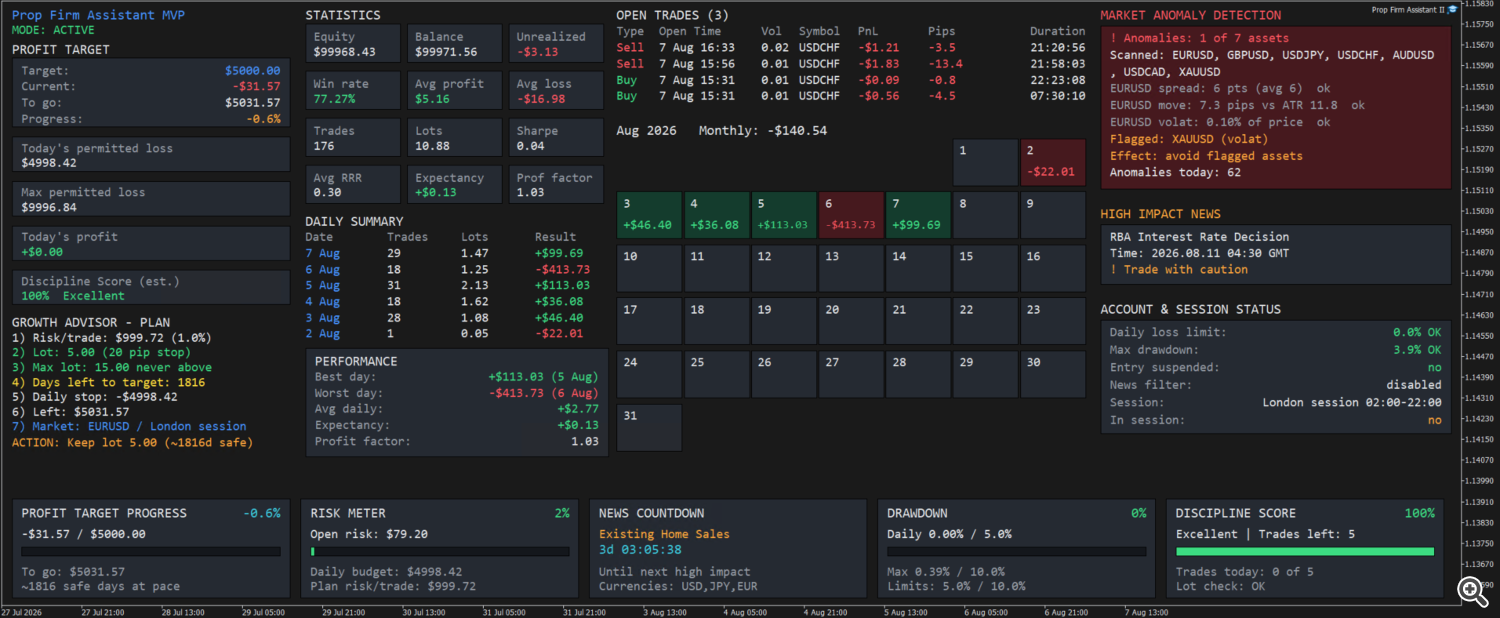Click the Unrealized -$3.13 tile
The image size is (1500, 618).
tap(556, 43)
